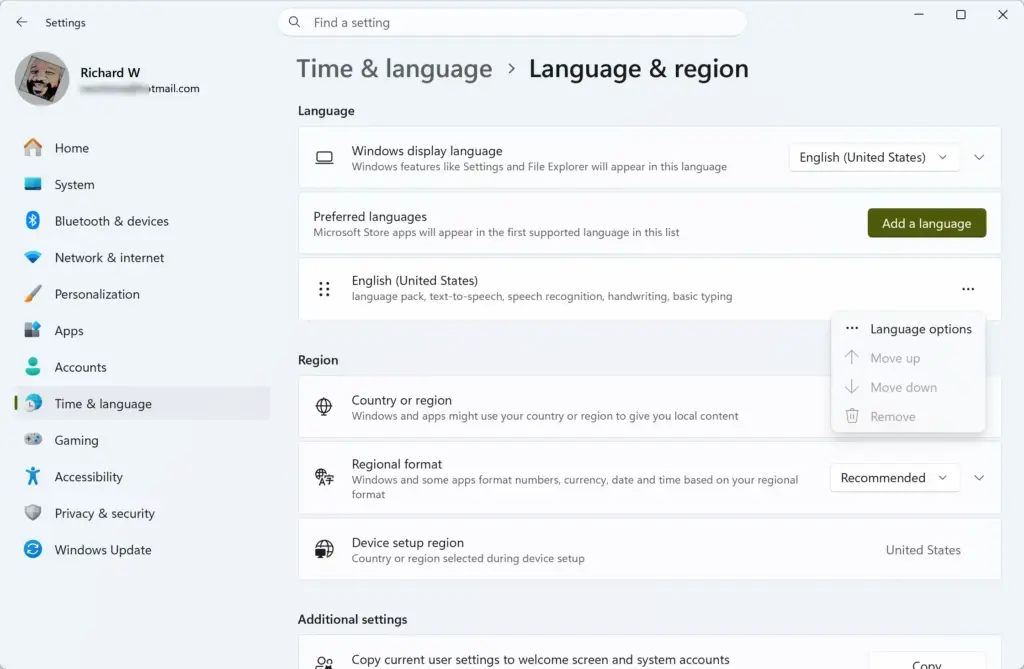Click the Home house icon

coord(33,148)
